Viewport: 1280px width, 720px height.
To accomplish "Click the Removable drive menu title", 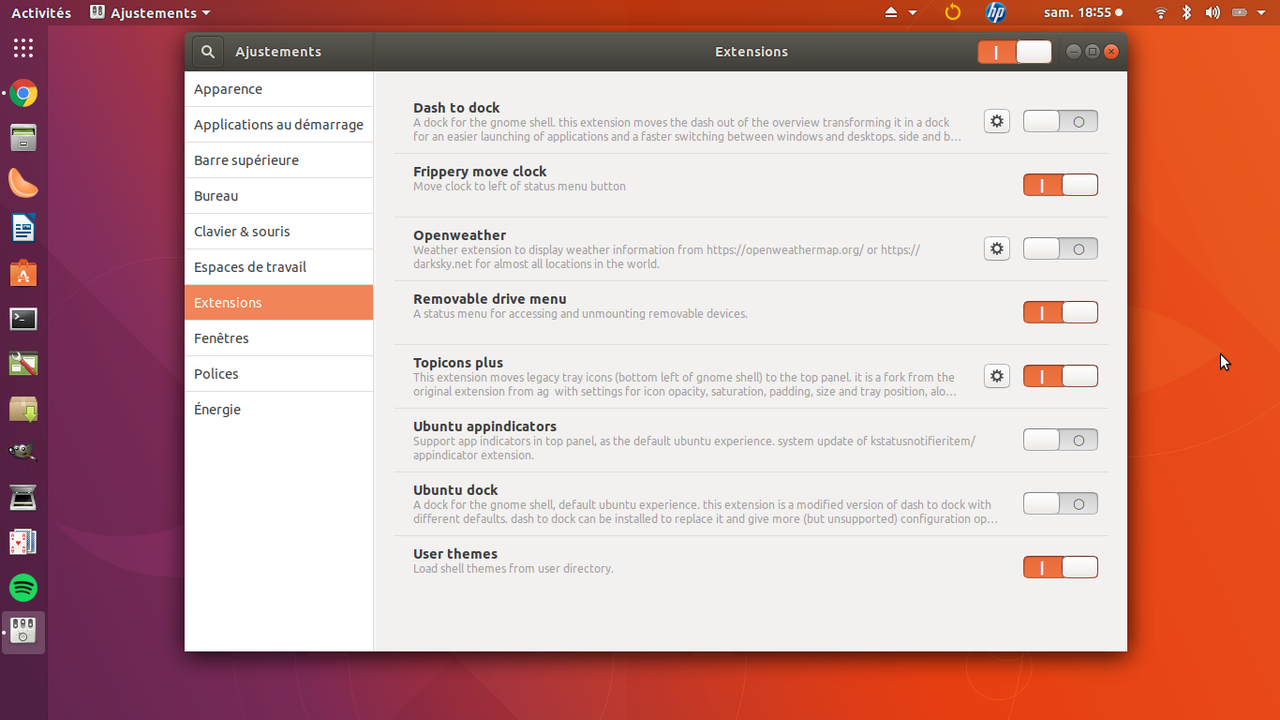I will pyautogui.click(x=490, y=299).
